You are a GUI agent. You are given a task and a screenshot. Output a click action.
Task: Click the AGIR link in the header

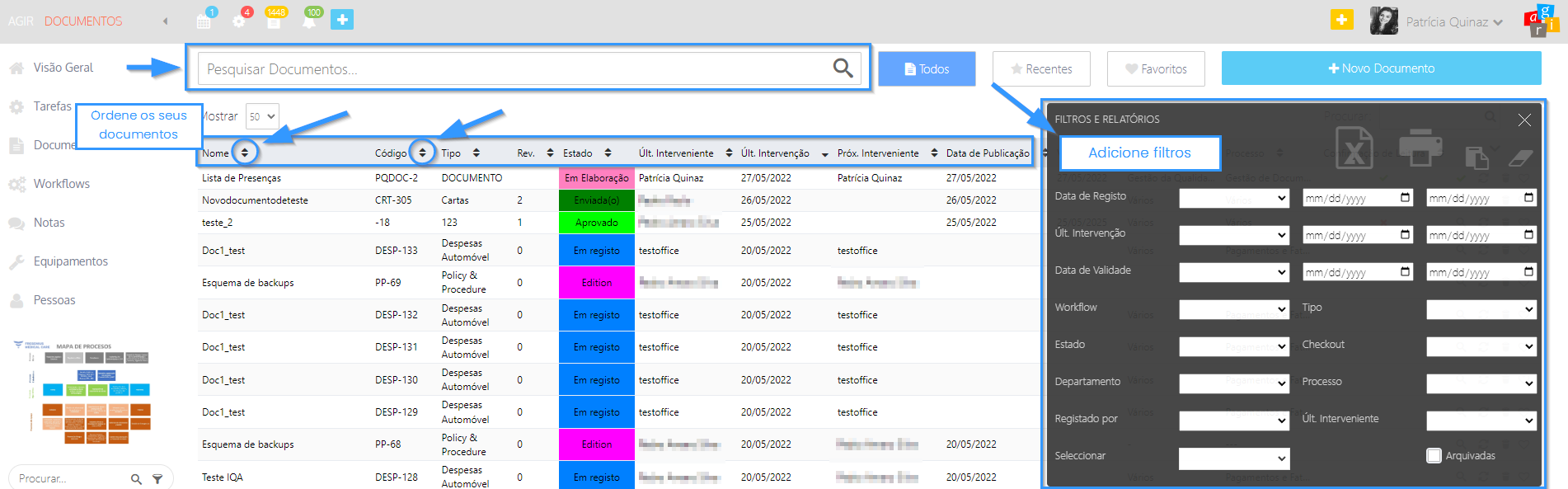[21, 21]
